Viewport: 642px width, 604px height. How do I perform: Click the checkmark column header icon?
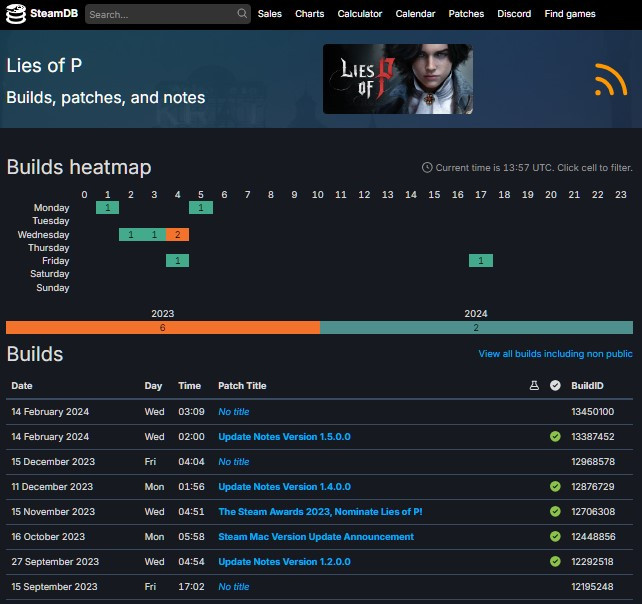pos(555,386)
